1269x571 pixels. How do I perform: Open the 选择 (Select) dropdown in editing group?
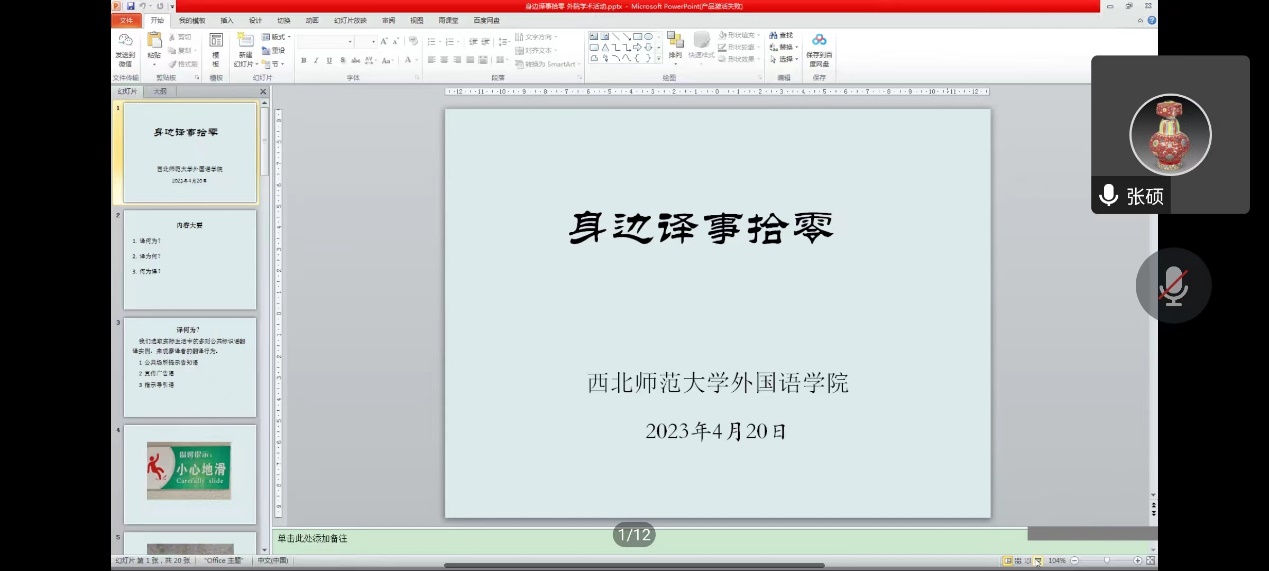785,60
